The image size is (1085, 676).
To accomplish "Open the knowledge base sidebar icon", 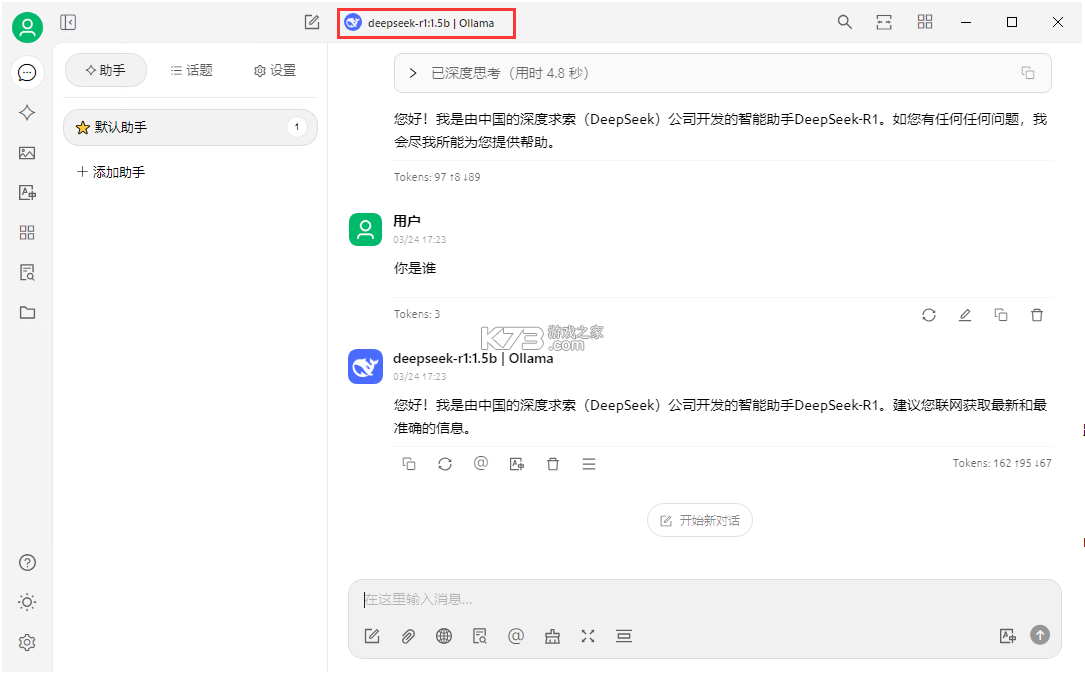I will click(x=27, y=273).
